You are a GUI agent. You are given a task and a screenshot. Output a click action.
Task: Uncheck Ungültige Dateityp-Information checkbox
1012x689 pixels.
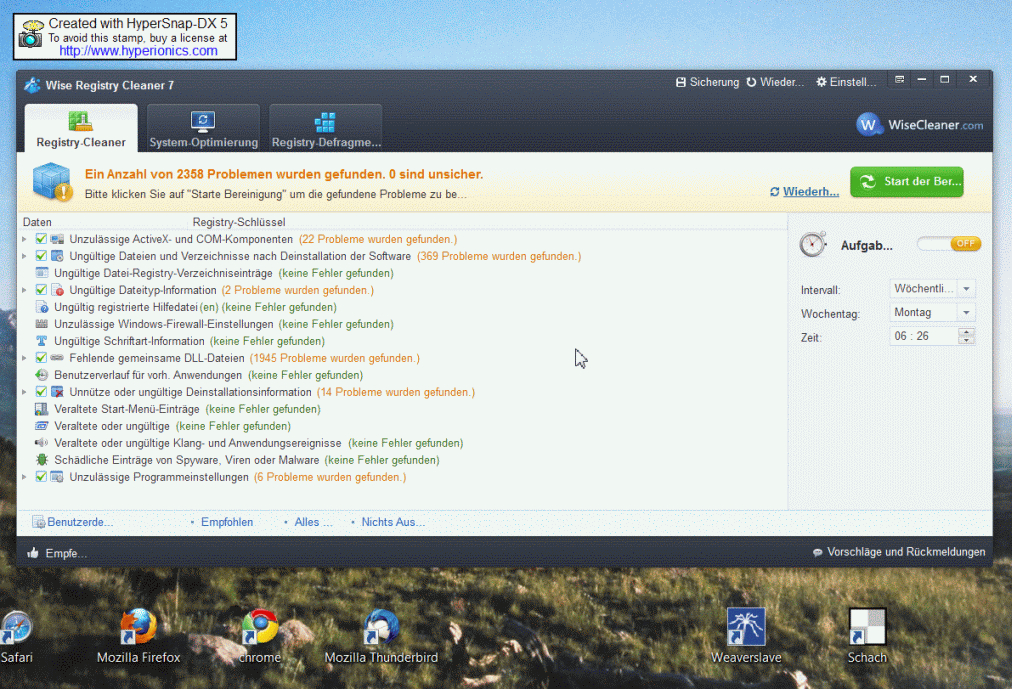pos(41,290)
